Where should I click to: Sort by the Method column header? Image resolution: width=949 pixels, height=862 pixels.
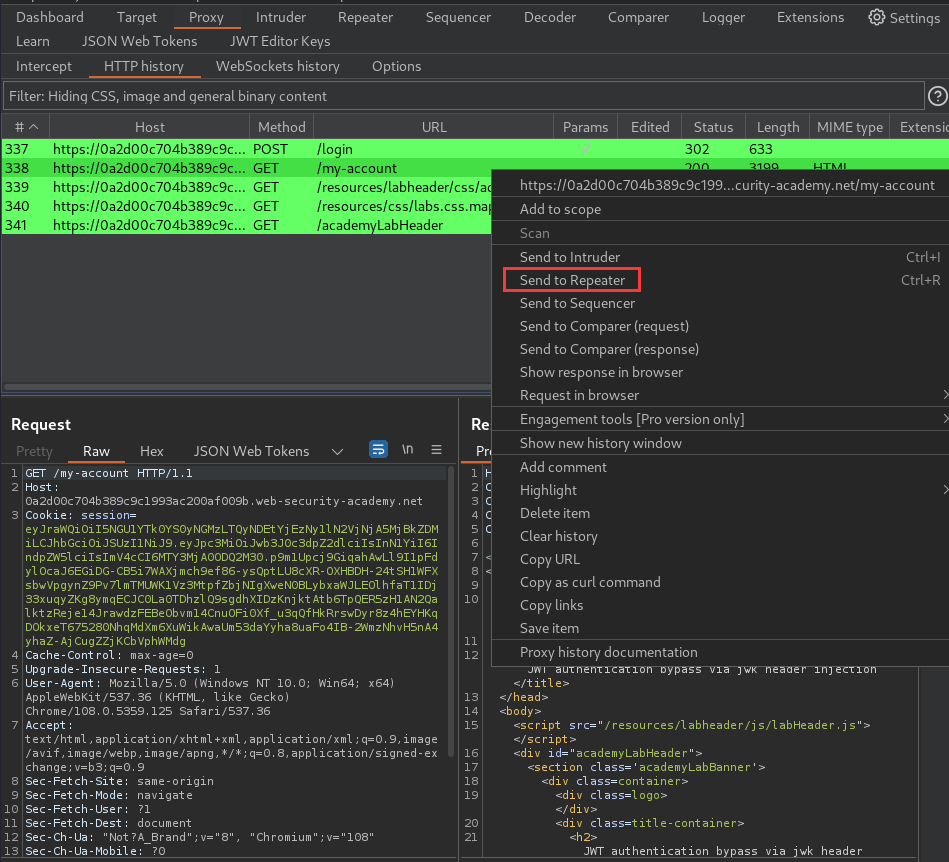(x=281, y=127)
